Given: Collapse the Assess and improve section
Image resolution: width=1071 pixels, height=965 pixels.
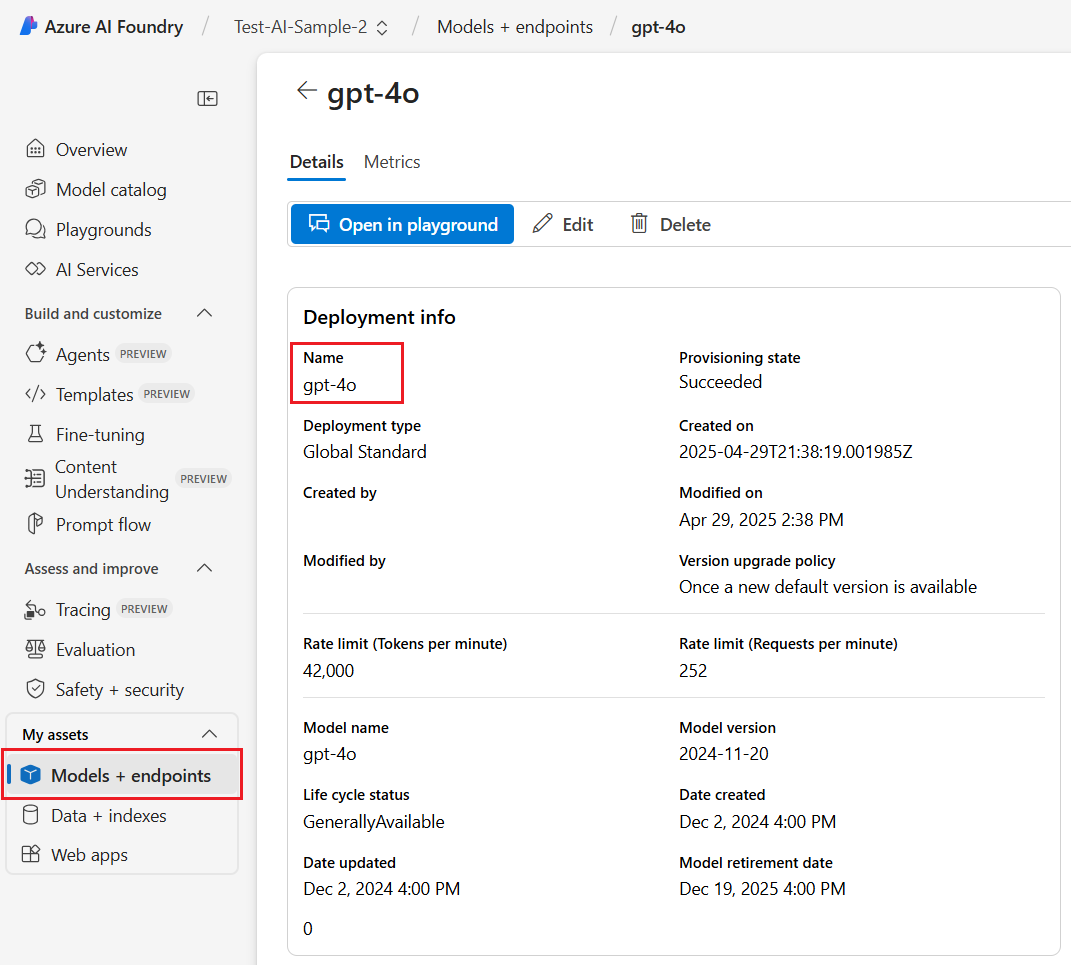Looking at the screenshot, I should [x=204, y=568].
